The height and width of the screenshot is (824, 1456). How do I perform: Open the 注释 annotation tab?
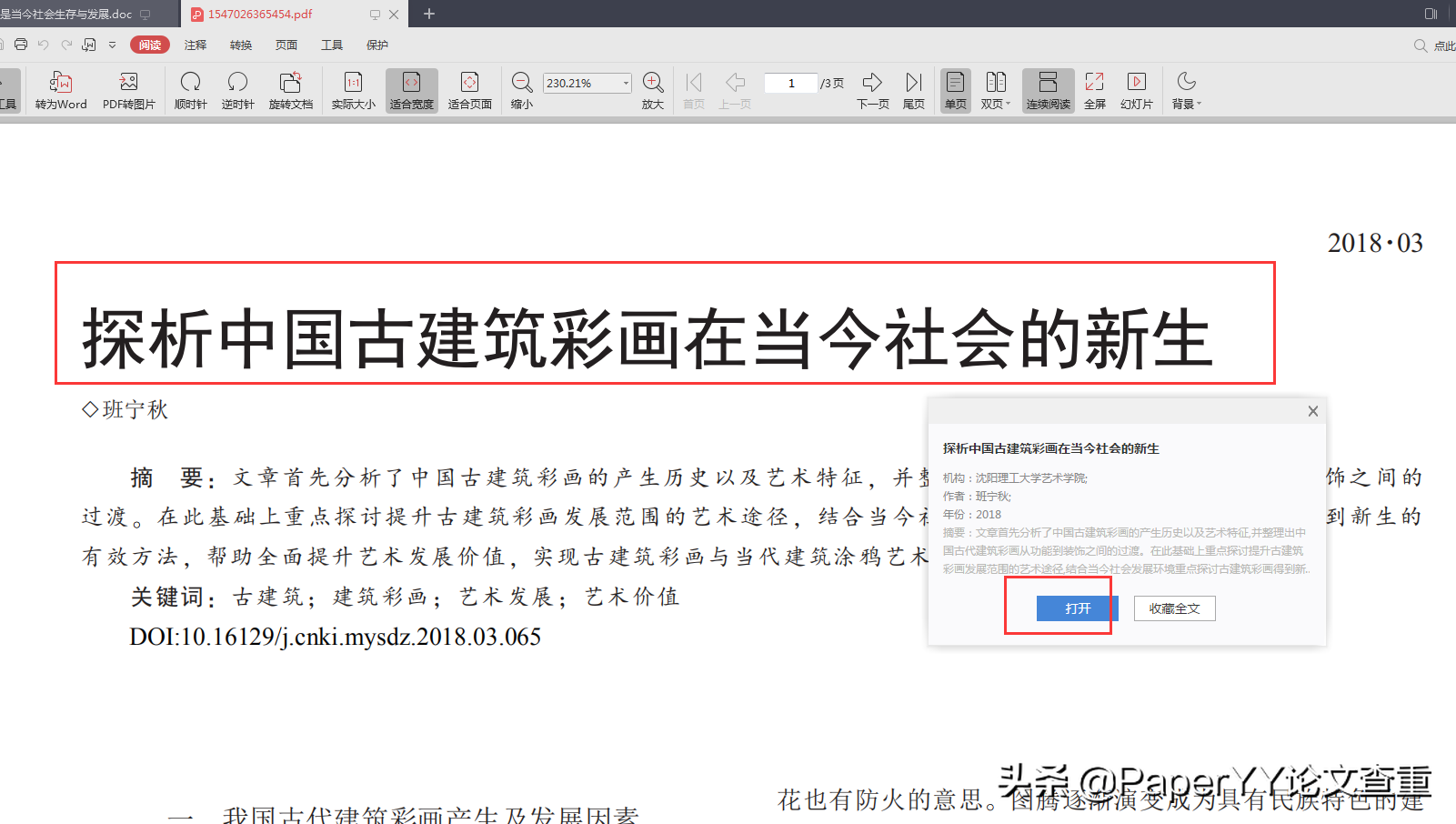pos(196,45)
